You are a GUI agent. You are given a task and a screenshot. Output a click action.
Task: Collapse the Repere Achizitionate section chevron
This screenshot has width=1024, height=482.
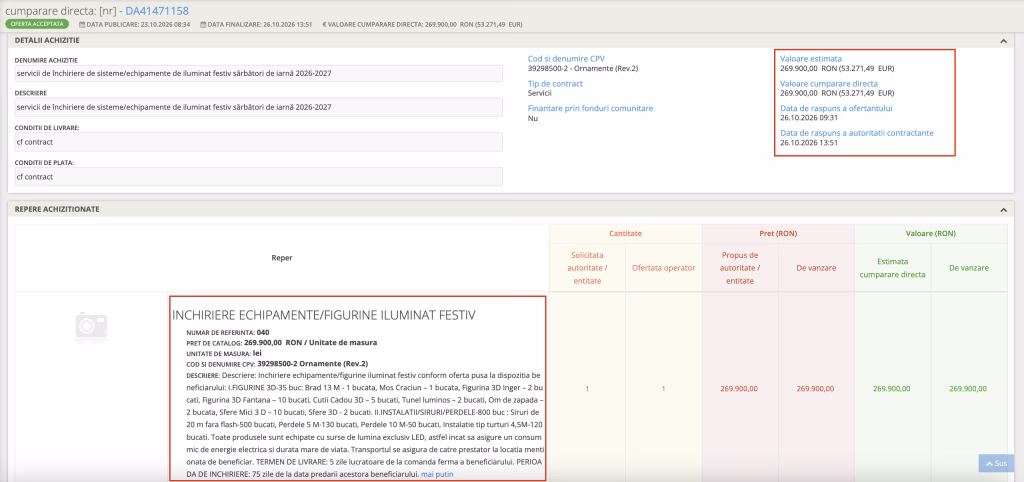[x=1002, y=210]
